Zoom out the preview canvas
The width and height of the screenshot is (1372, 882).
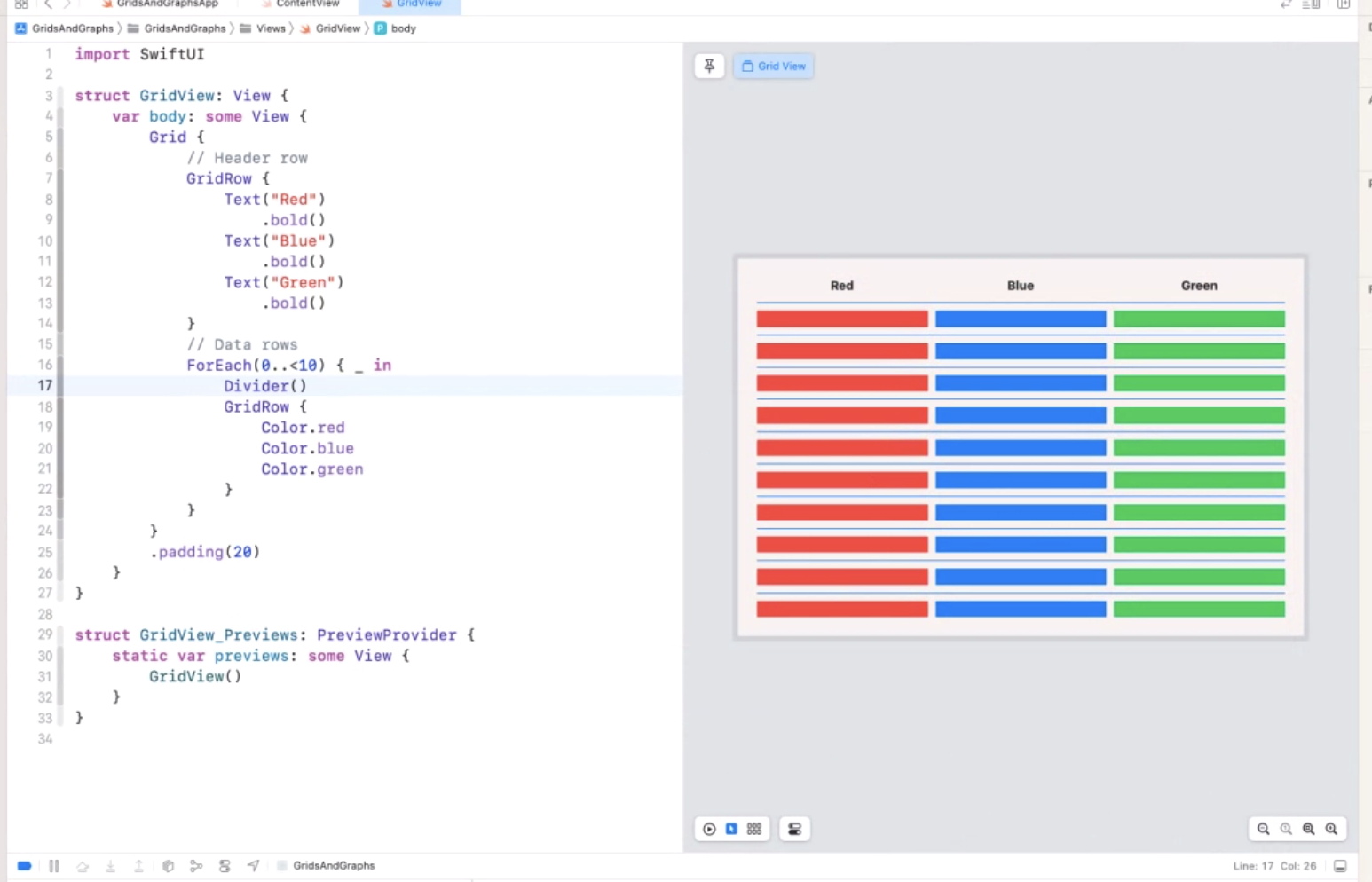coord(1263,829)
